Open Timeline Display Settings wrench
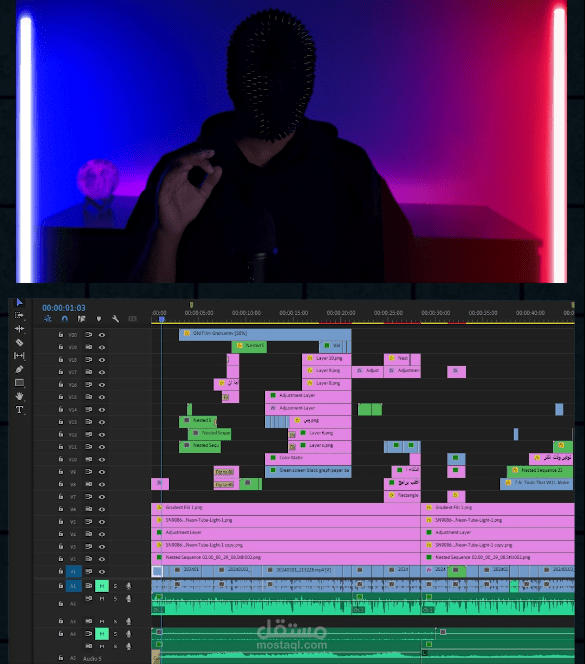This screenshot has width=585, height=664. (115, 319)
